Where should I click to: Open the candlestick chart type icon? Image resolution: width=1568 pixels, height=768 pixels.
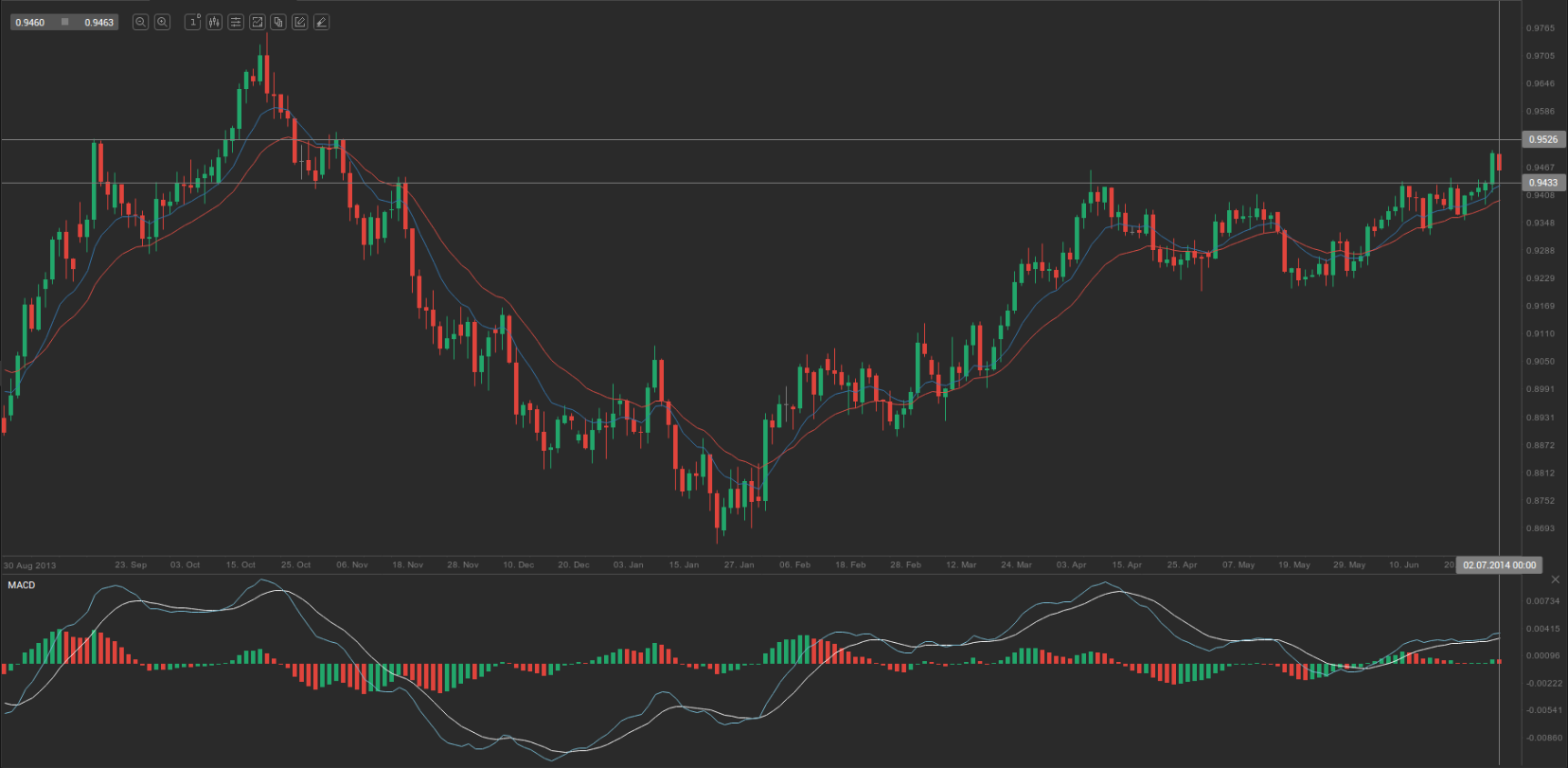pyautogui.click(x=214, y=22)
